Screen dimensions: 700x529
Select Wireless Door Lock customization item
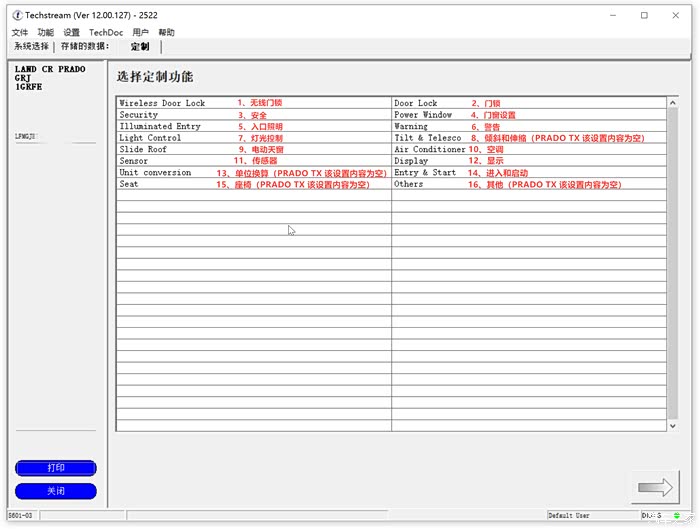[162, 103]
